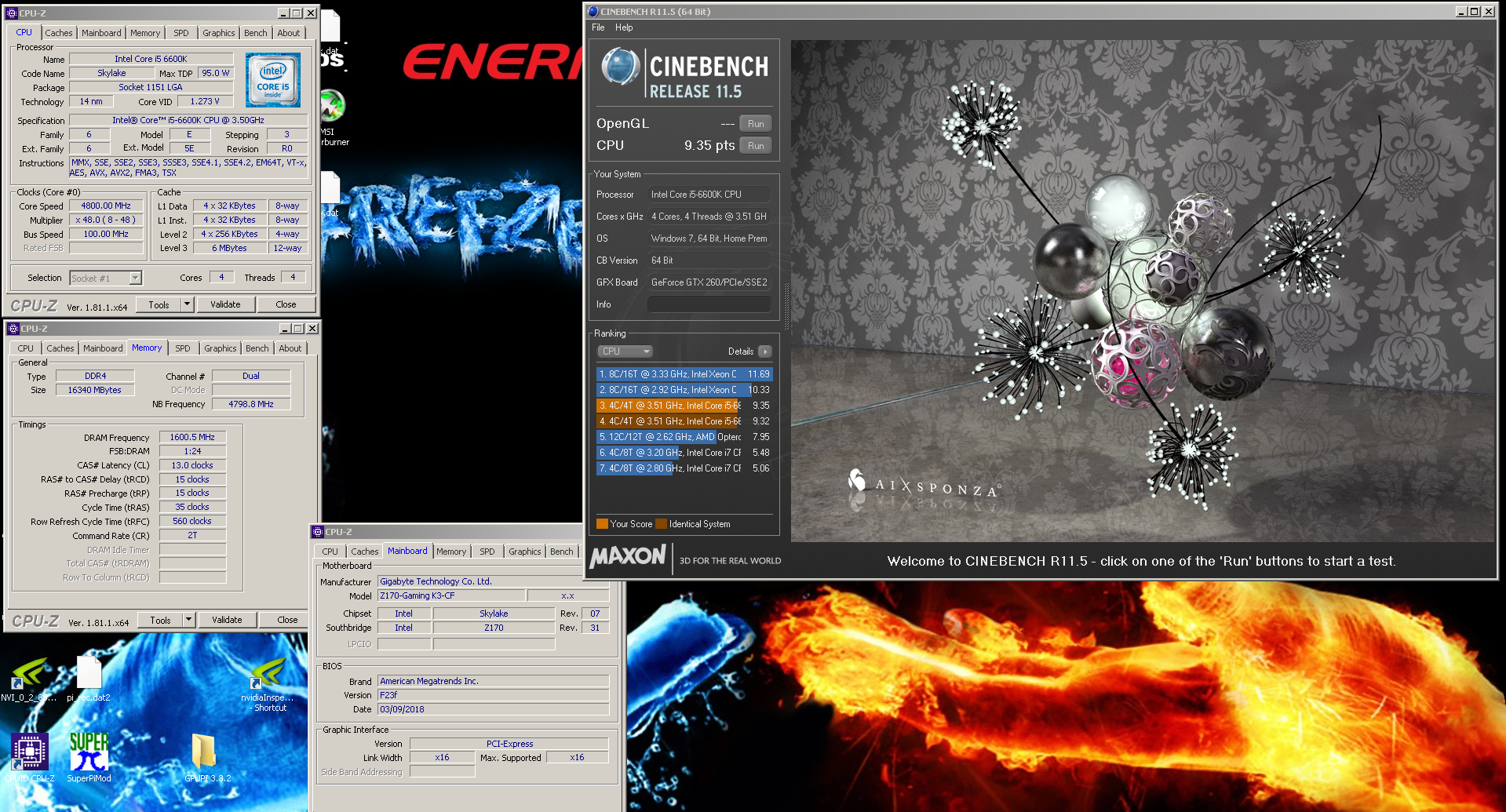Click the DRAM Frequency 1600.5 MHz value

pos(192,437)
